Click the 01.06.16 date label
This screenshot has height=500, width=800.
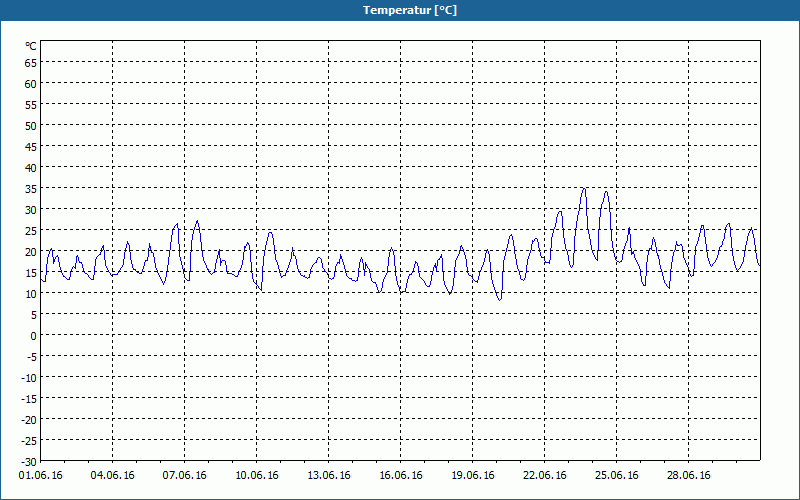40,476
